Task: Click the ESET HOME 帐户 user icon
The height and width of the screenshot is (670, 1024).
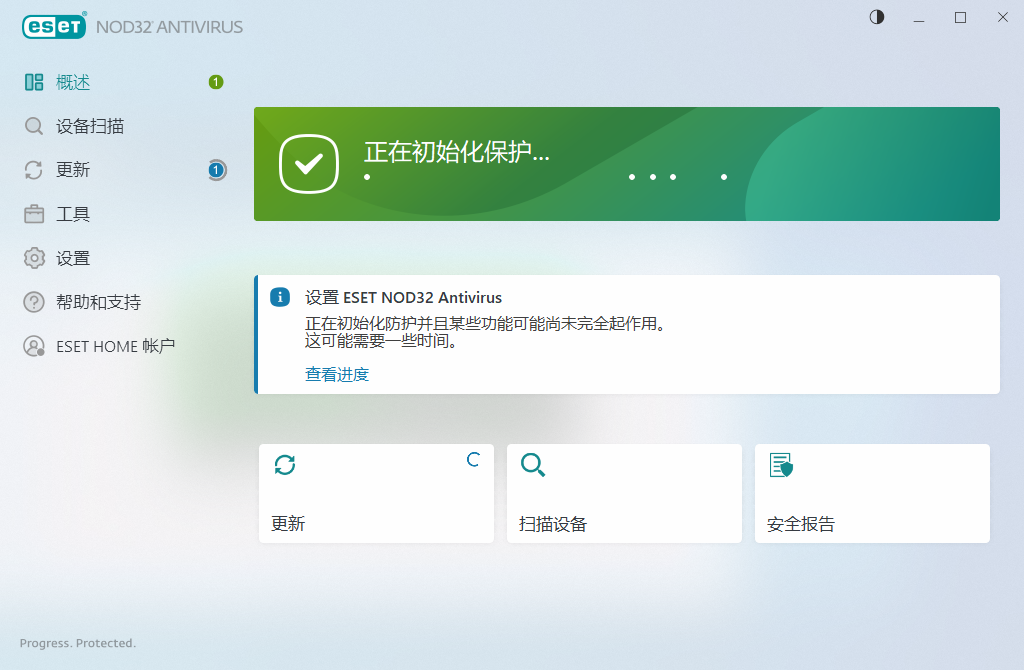Action: pyautogui.click(x=34, y=346)
